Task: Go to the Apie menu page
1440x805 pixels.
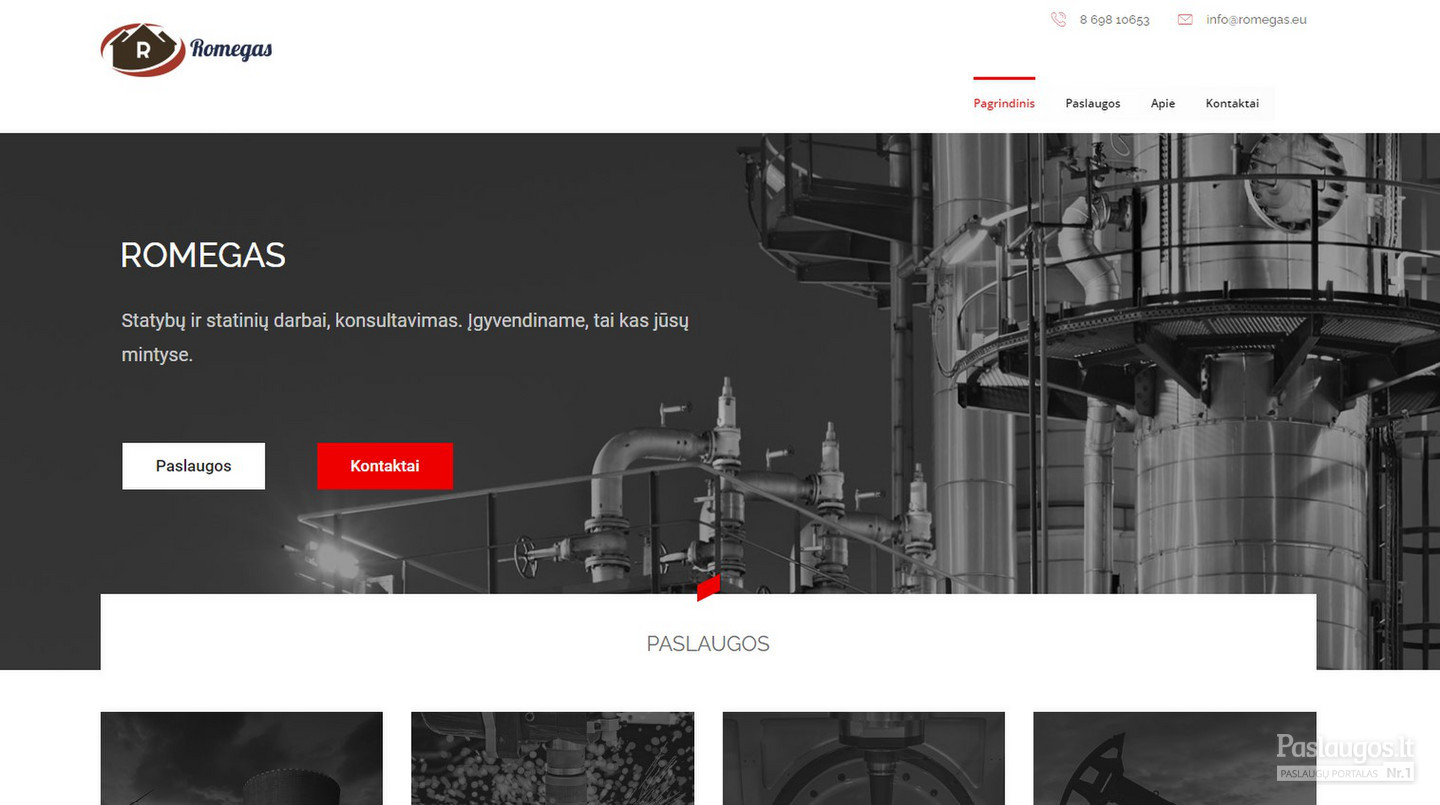Action: [1163, 103]
